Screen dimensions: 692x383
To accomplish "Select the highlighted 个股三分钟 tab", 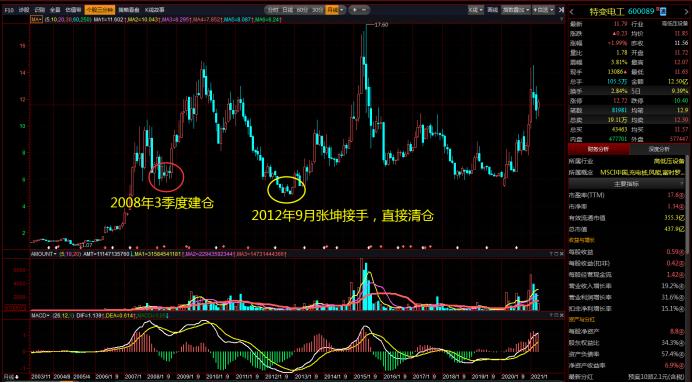I will tap(100, 9).
